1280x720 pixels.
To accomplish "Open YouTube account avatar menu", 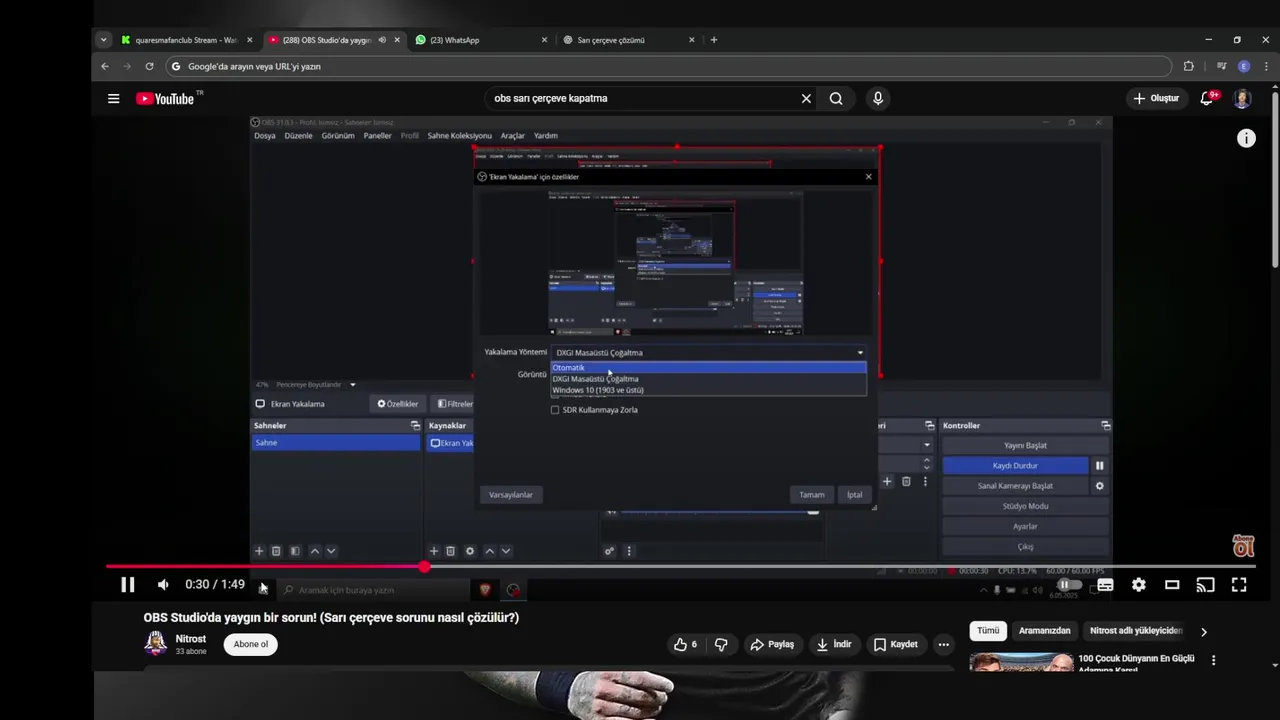I will point(1242,98).
